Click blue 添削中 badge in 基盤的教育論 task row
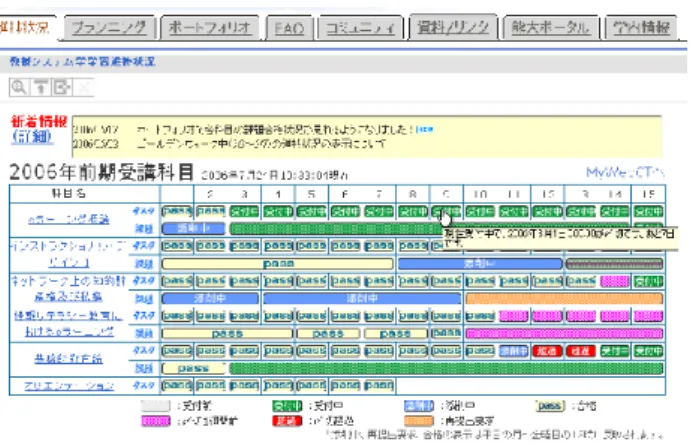This screenshot has width=696, height=448. click(x=514, y=351)
